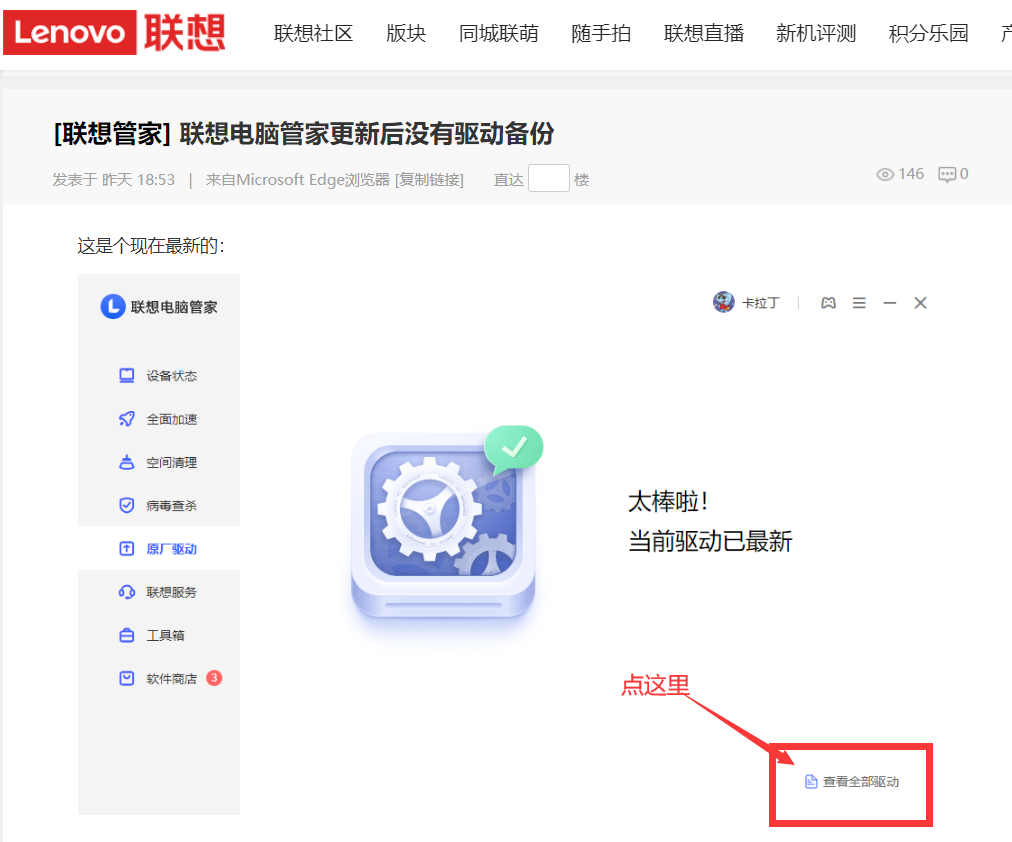Go to 同城联萌 section

tap(498, 33)
